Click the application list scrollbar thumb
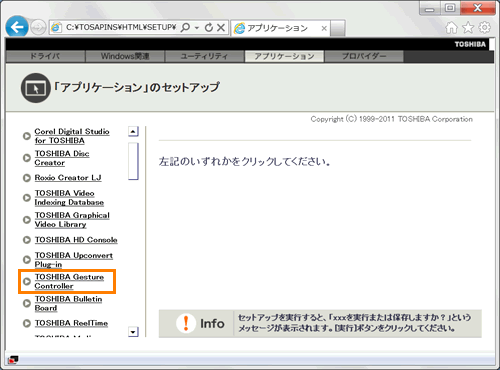The width and height of the screenshot is (500, 370). coord(133,161)
